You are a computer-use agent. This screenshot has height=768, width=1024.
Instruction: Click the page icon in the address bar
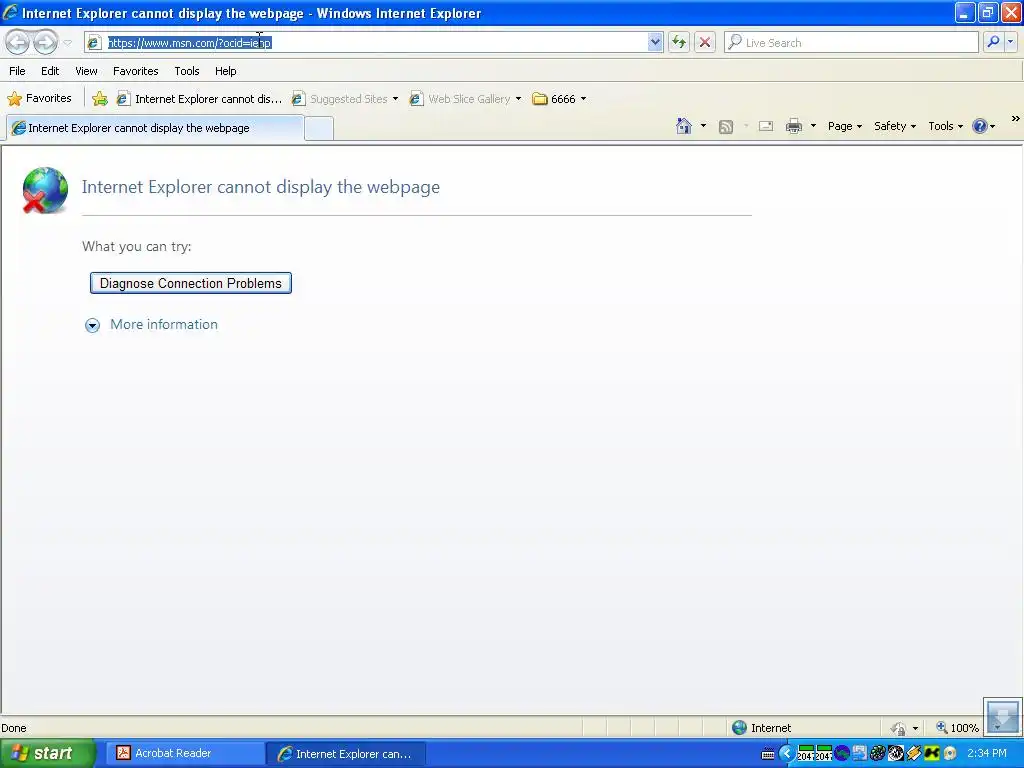point(94,42)
